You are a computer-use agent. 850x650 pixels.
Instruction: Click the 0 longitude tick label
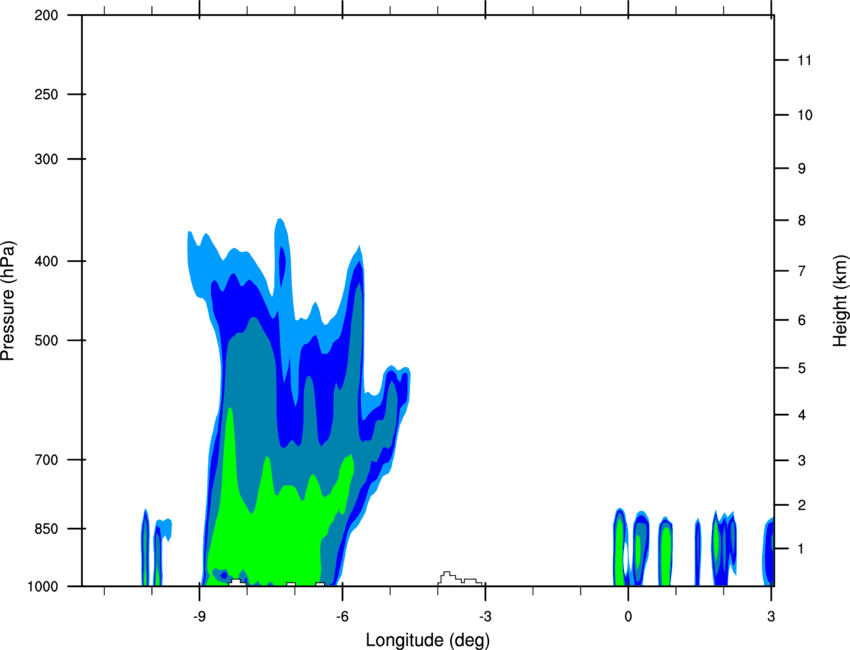628,616
